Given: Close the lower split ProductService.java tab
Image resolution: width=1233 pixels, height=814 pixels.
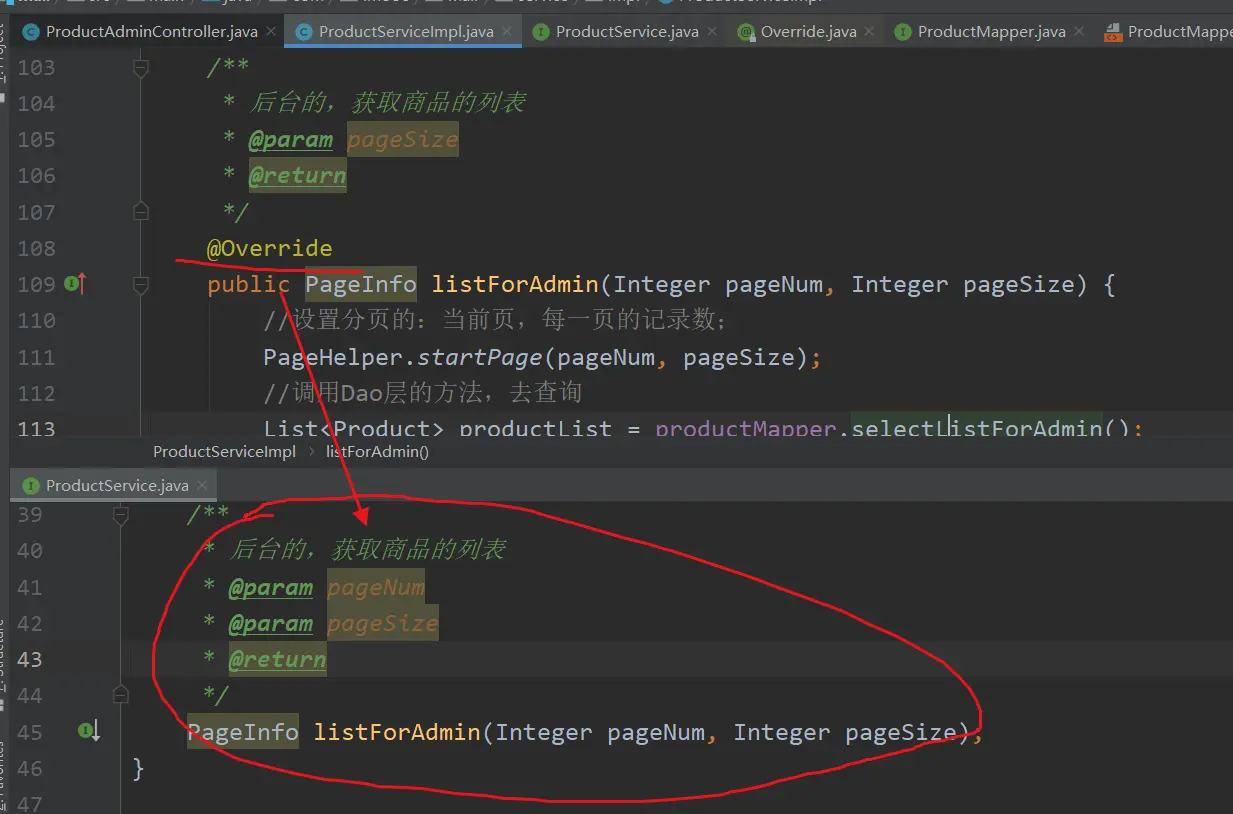Looking at the screenshot, I should [203, 486].
